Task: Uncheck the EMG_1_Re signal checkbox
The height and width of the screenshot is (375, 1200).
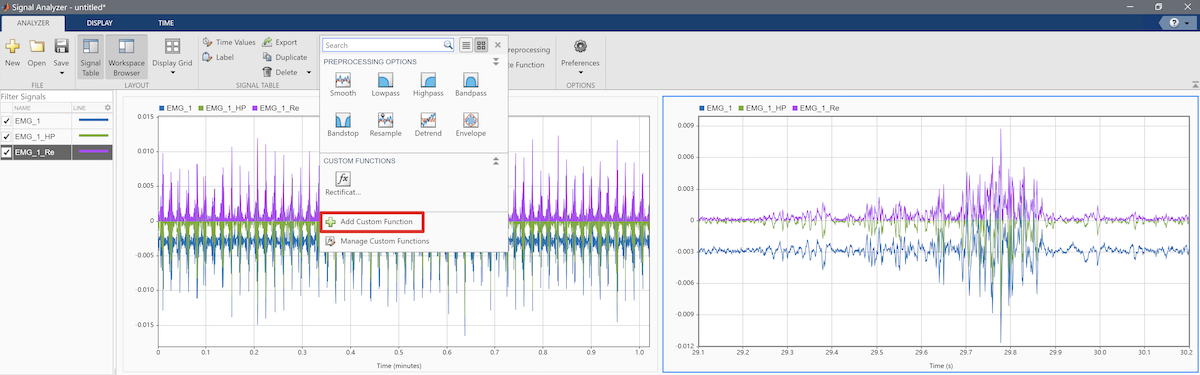Action: click(7, 152)
